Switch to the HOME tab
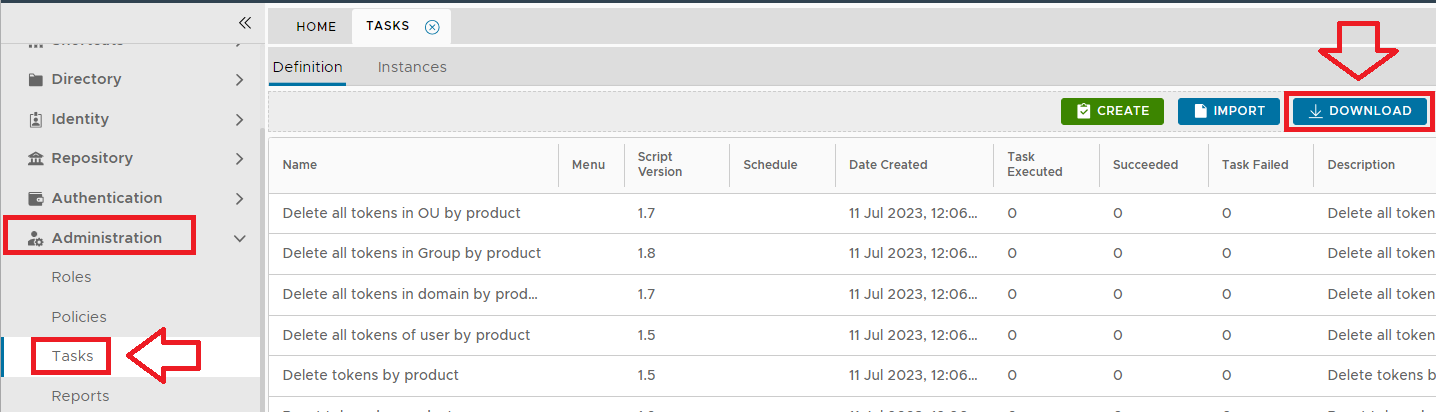 [316, 27]
